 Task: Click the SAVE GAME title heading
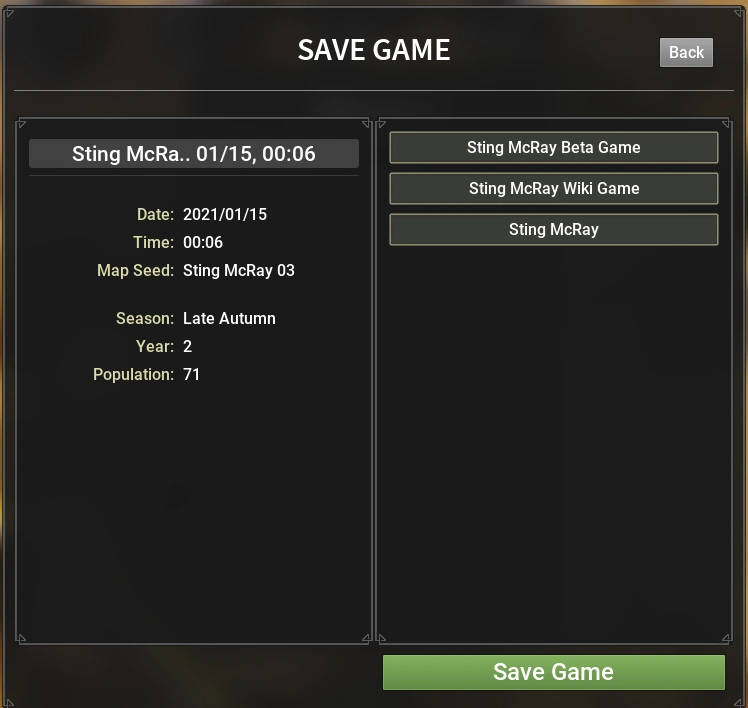pos(374,50)
